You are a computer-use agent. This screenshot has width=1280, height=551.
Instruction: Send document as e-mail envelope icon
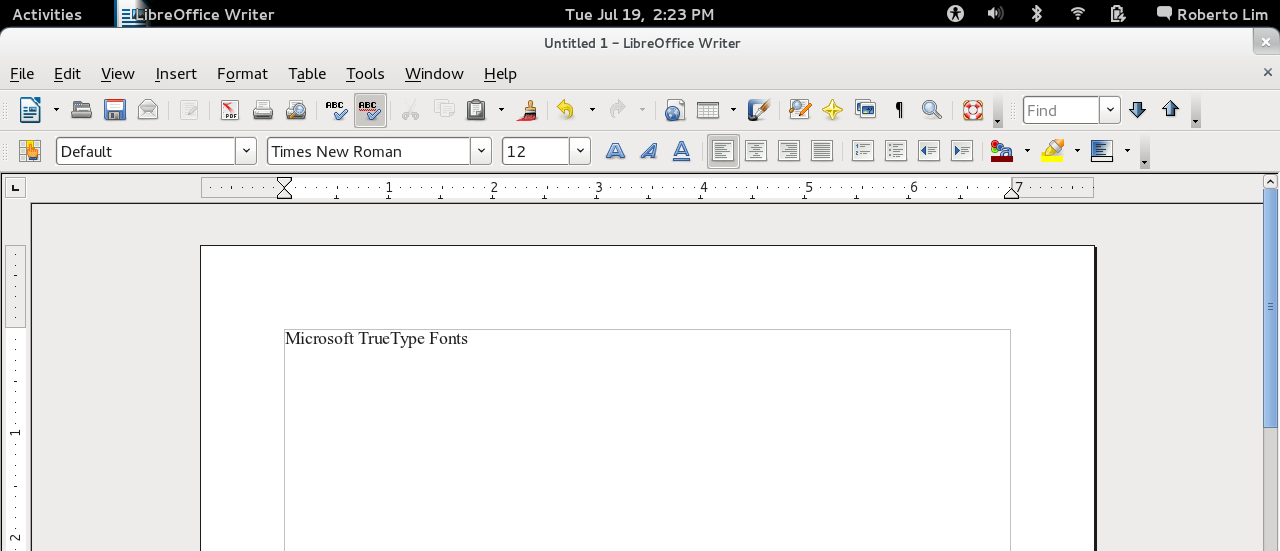[x=148, y=110]
